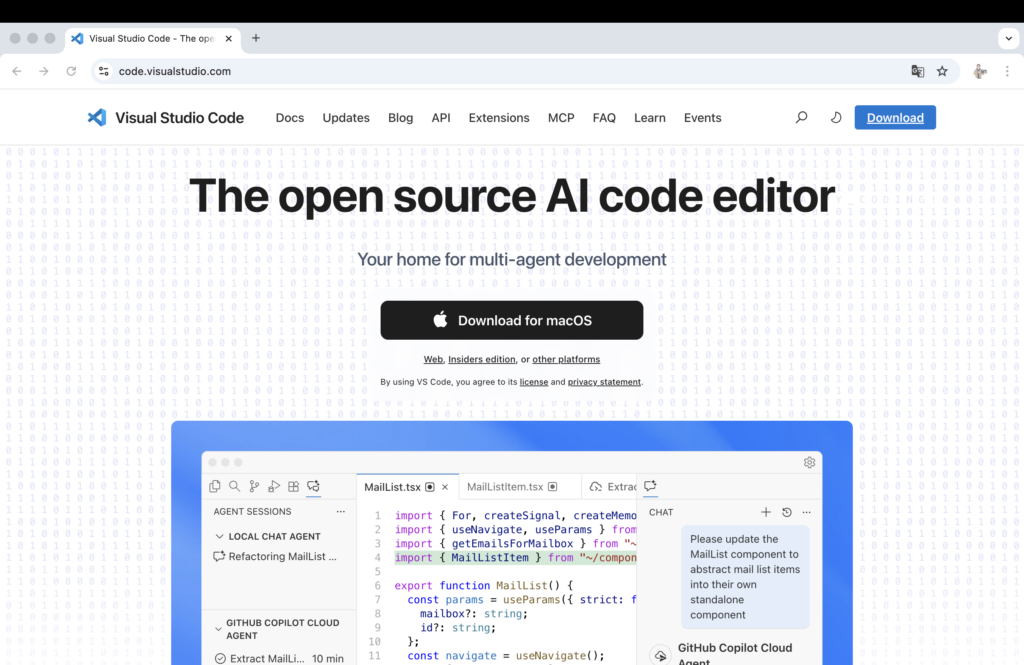Screen dimensions: 1024x665
Task: Click the Visual Studio Code logo icon in header
Action: (97, 118)
